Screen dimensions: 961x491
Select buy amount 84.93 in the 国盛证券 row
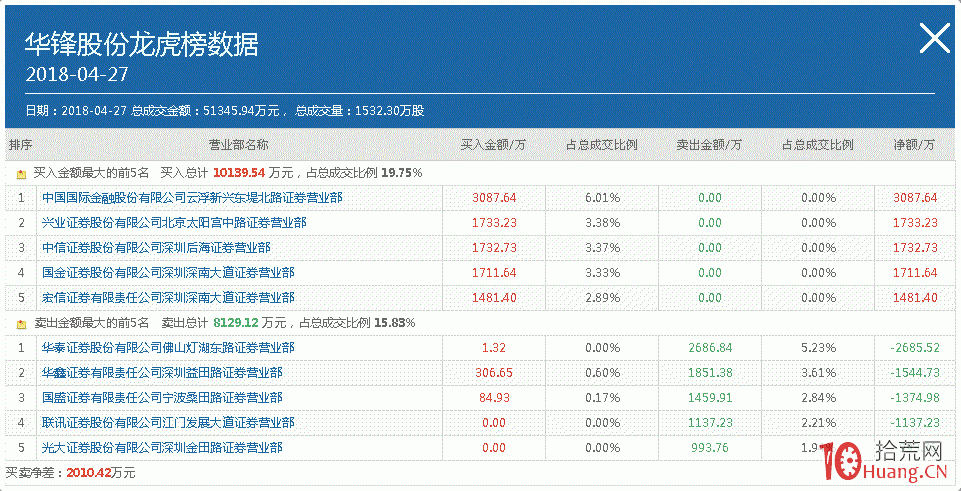[494, 398]
